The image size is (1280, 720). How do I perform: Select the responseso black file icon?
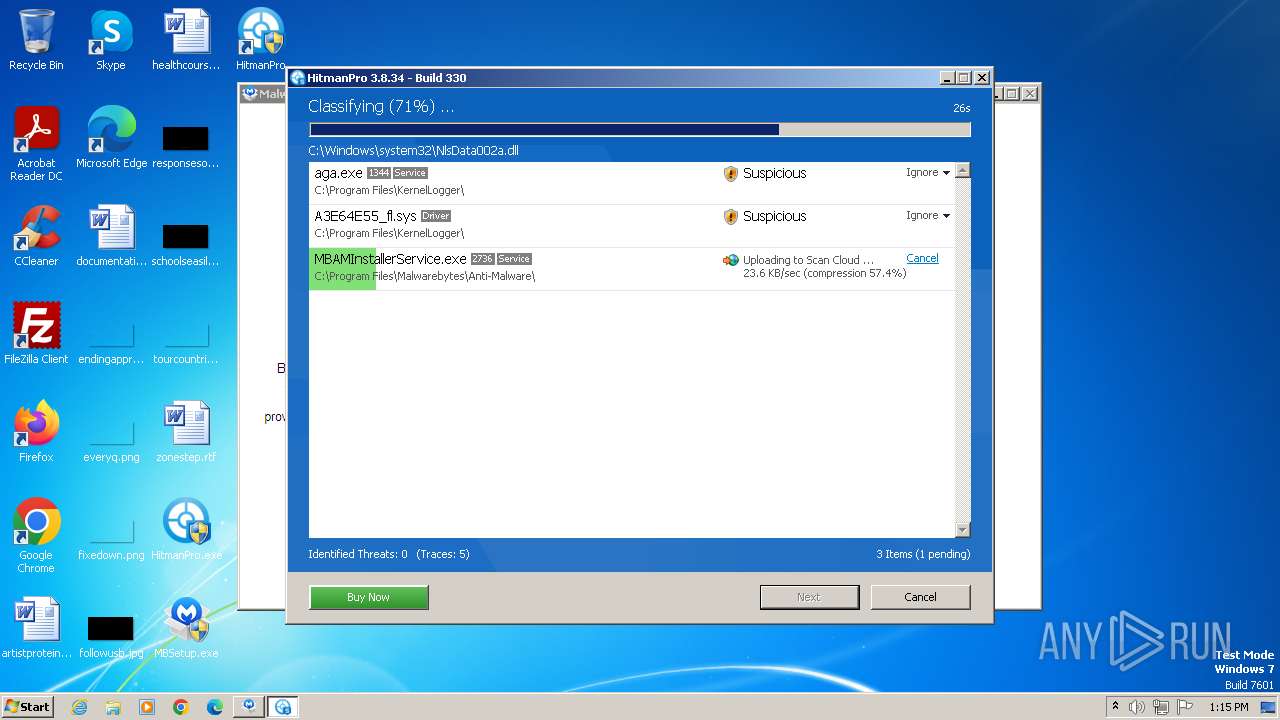(x=186, y=146)
